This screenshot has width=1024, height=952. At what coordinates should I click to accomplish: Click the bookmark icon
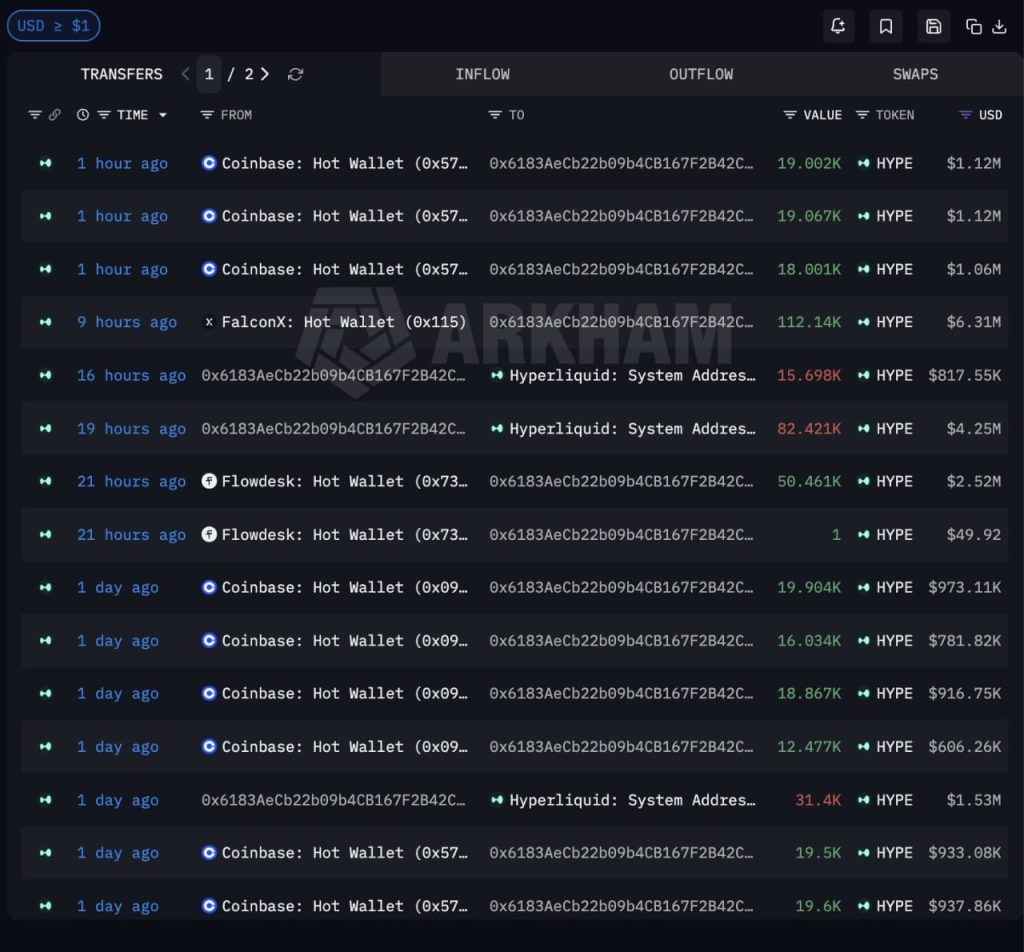click(886, 26)
